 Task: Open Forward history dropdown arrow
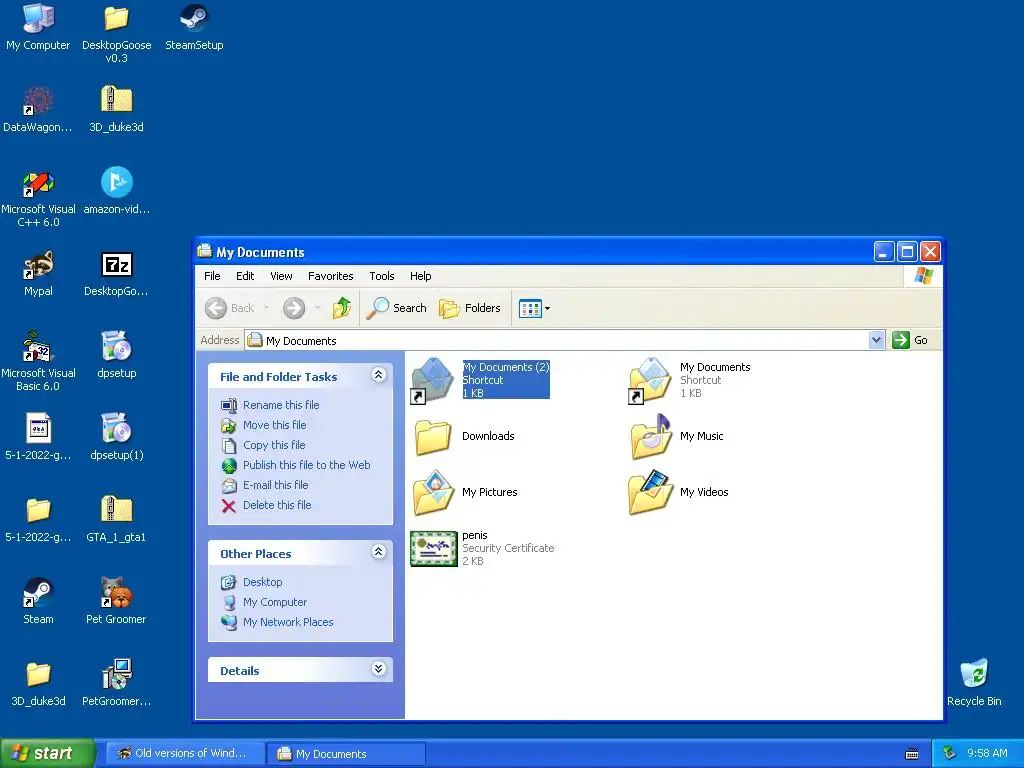pos(317,308)
